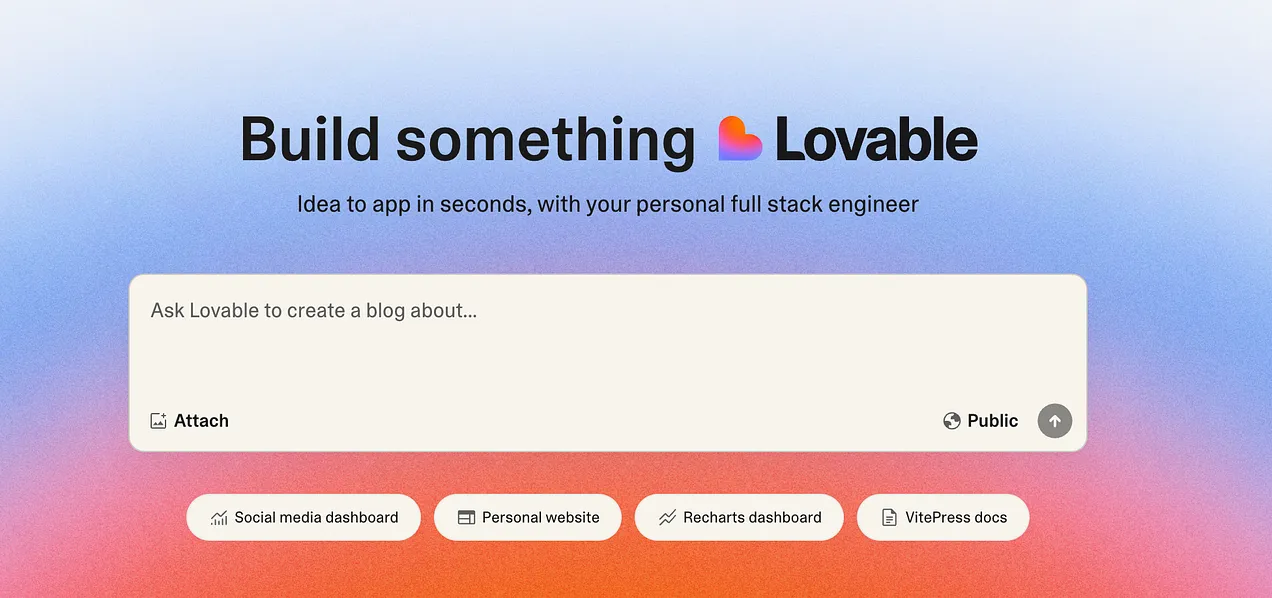Select the VitePress docs suggestion chip
The image size is (1272, 598).
pyautogui.click(x=943, y=517)
